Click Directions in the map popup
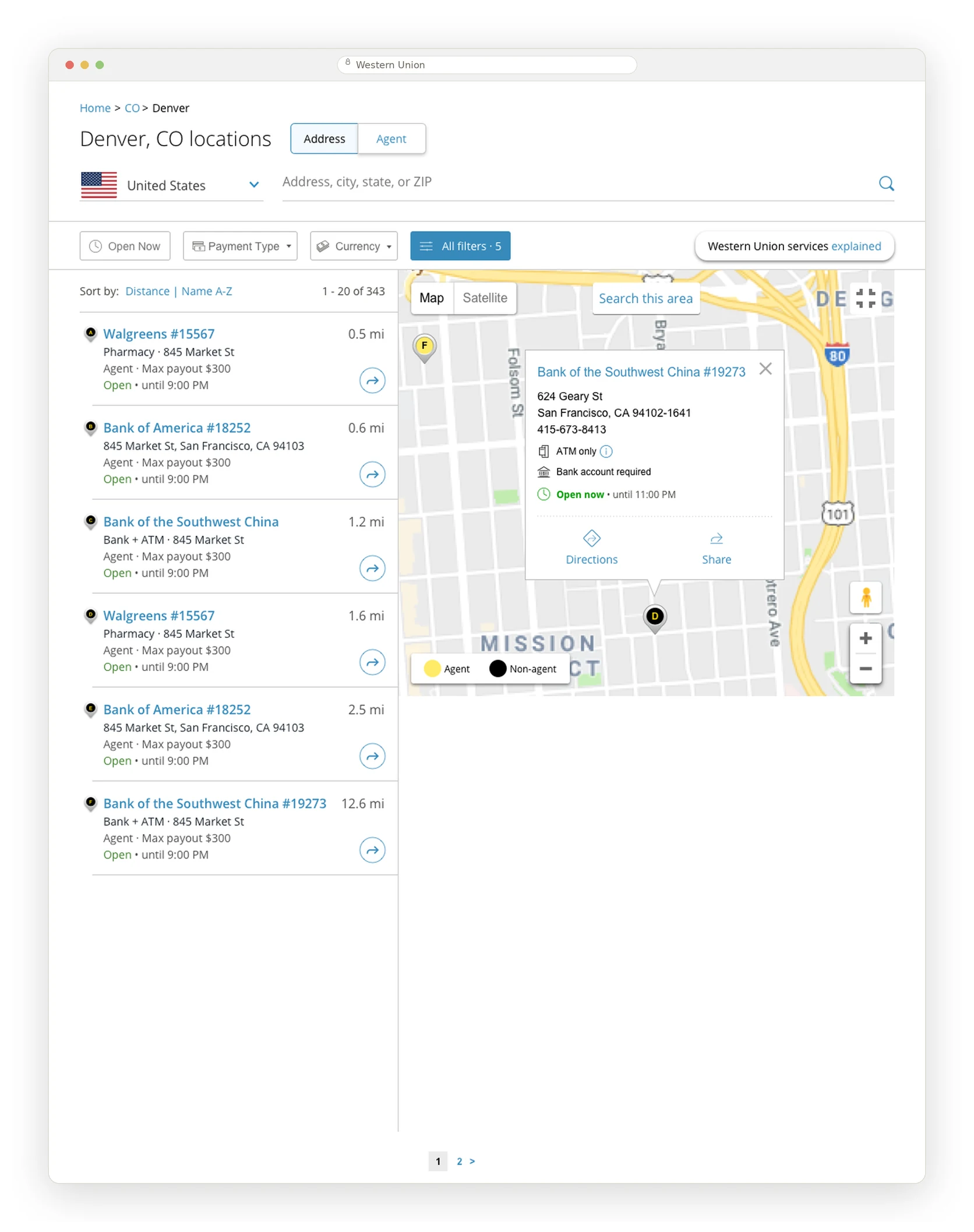Viewport: 974px width, 1232px height. coord(591,548)
